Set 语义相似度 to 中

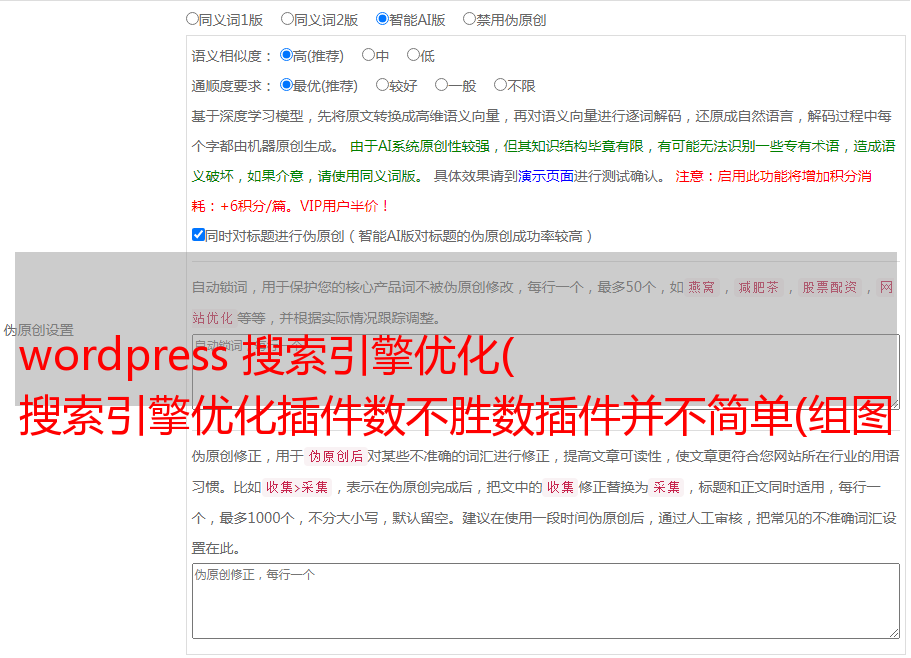pyautogui.click(x=368, y=55)
